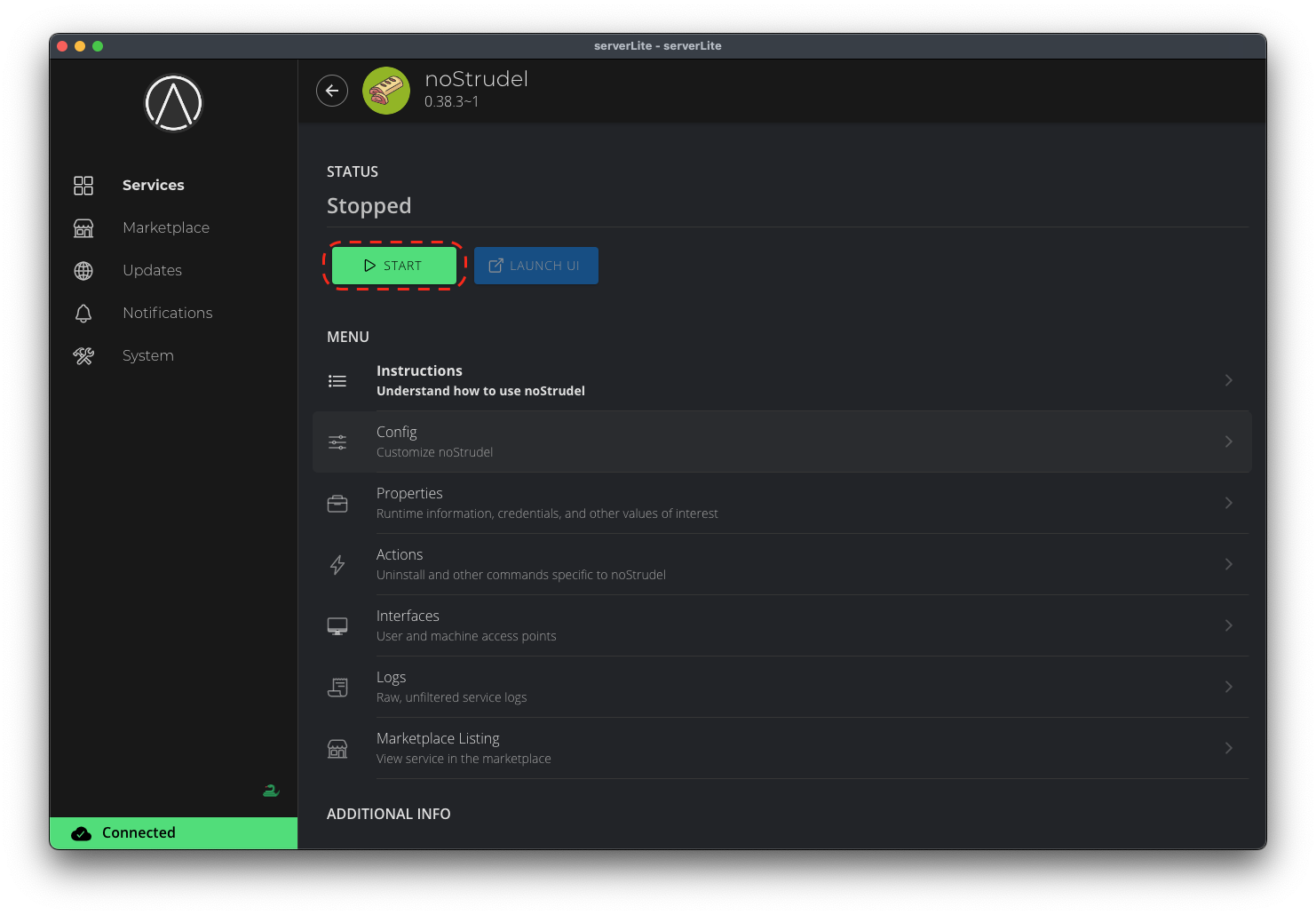Screen dimensions: 1316x915
Task: Open the Actions menu entry
Action: tap(520, 564)
